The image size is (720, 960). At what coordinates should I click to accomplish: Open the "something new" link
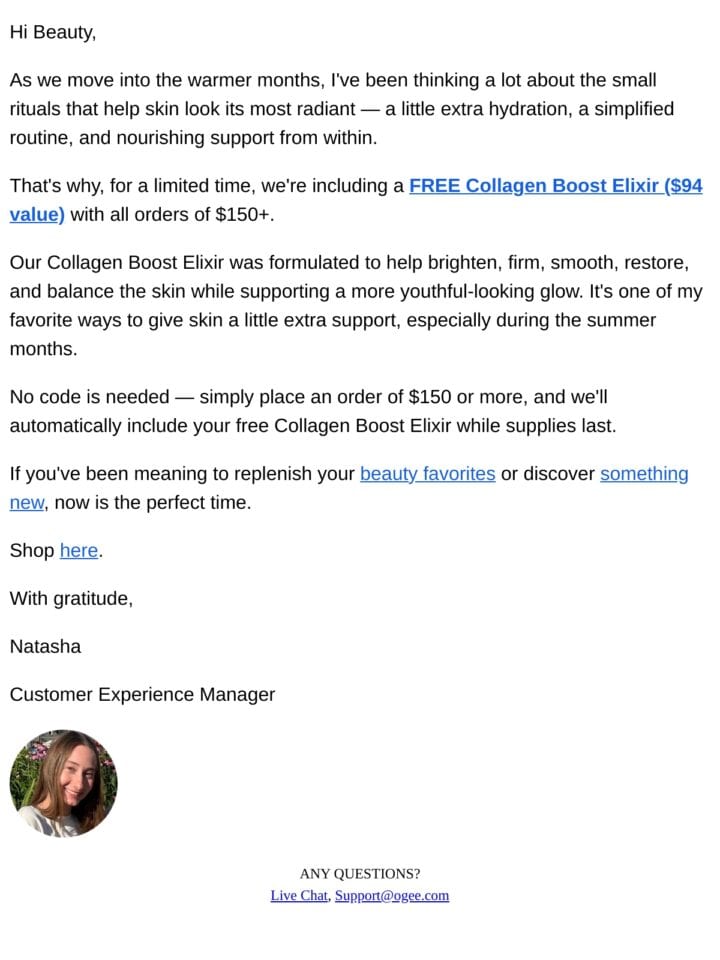click(644, 474)
